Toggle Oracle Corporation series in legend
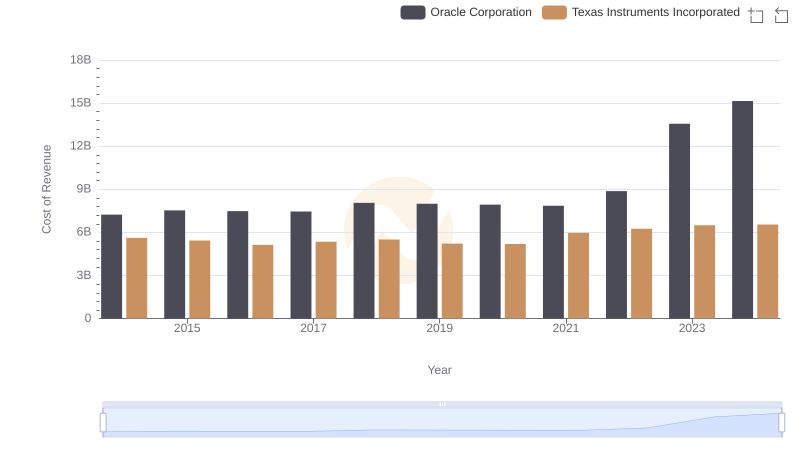Image resolution: width=800 pixels, height=461 pixels. (x=466, y=12)
